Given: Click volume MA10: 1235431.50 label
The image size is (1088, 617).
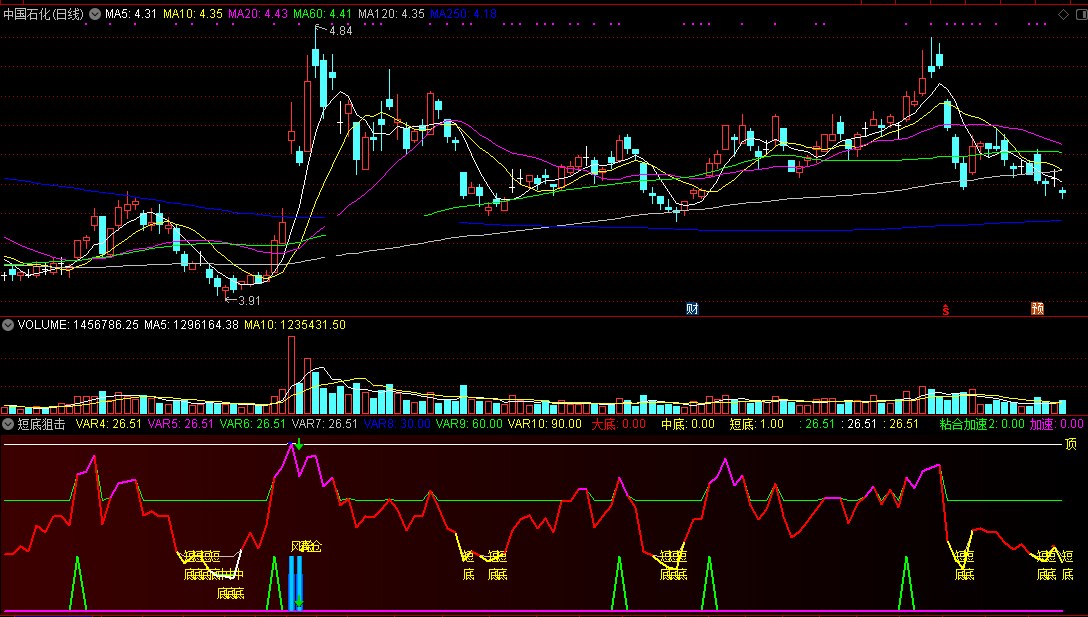Looking at the screenshot, I should [295, 325].
